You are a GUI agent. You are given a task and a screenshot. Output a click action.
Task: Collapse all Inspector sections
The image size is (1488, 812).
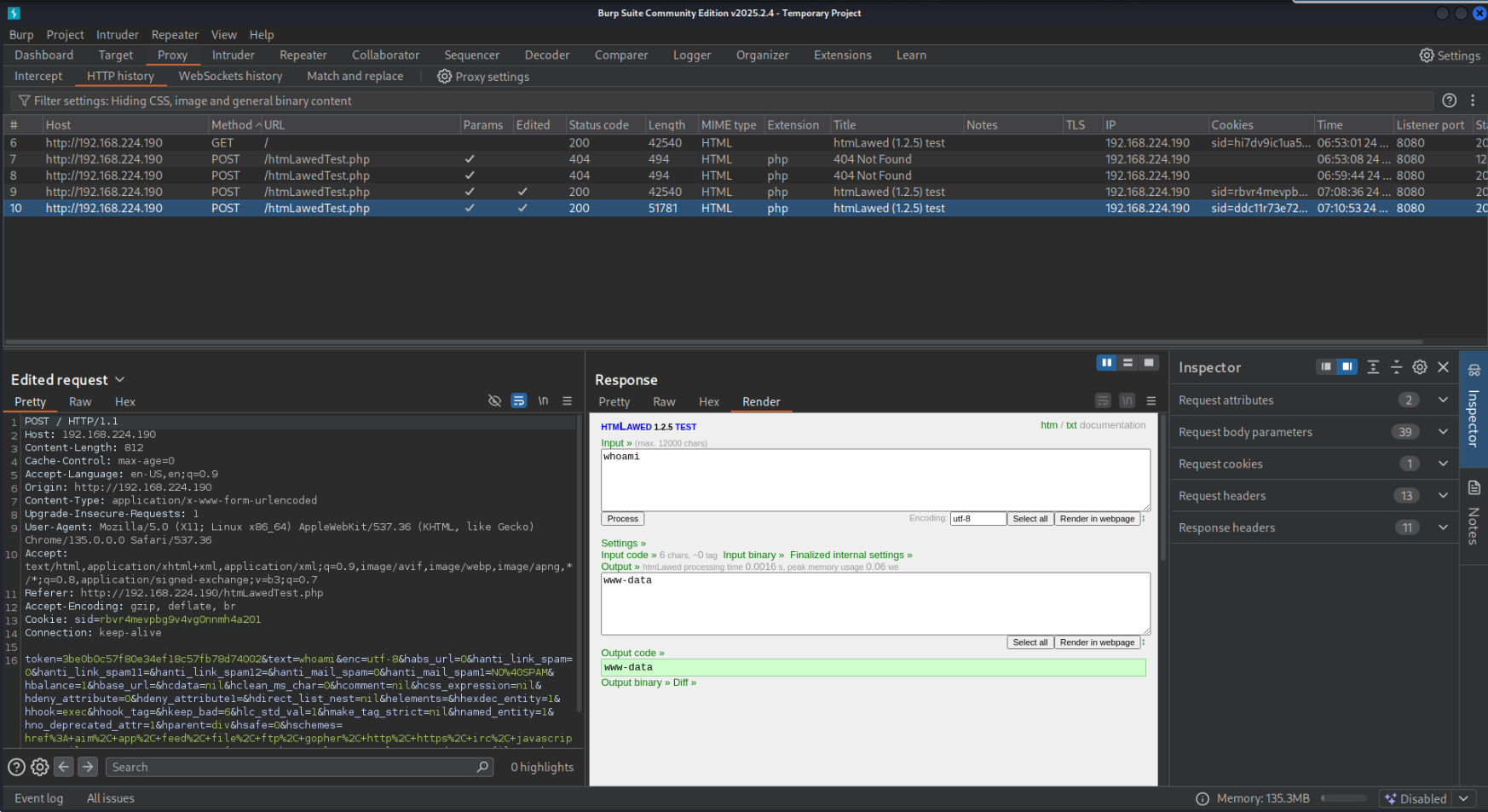(1396, 366)
